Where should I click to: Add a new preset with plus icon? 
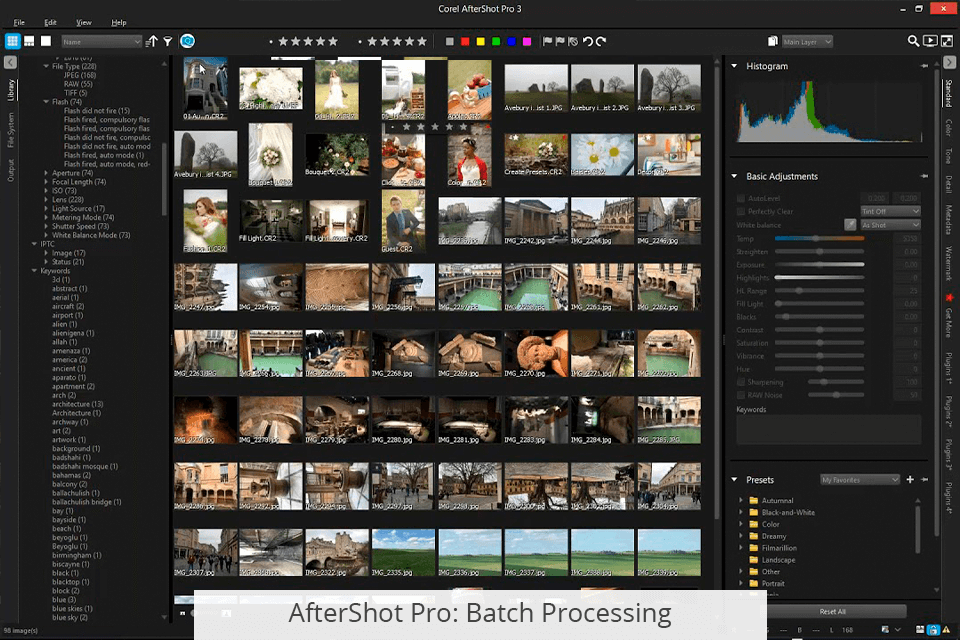[910, 480]
